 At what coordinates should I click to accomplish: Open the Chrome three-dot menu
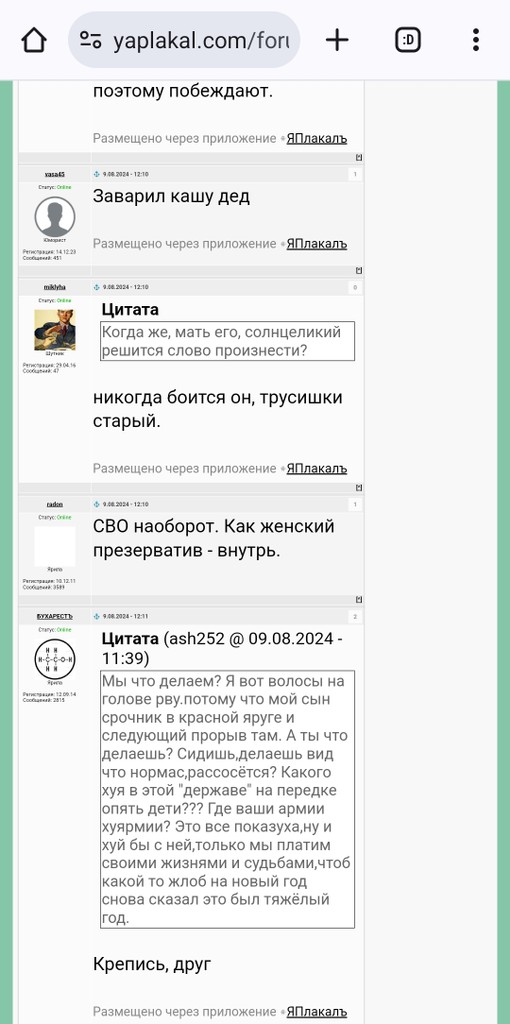point(476,40)
